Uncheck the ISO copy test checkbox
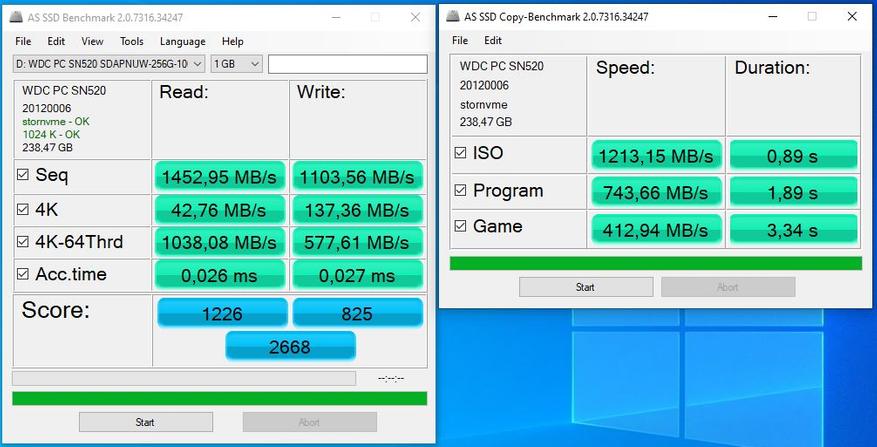Image resolution: width=877 pixels, height=447 pixels. (461, 153)
